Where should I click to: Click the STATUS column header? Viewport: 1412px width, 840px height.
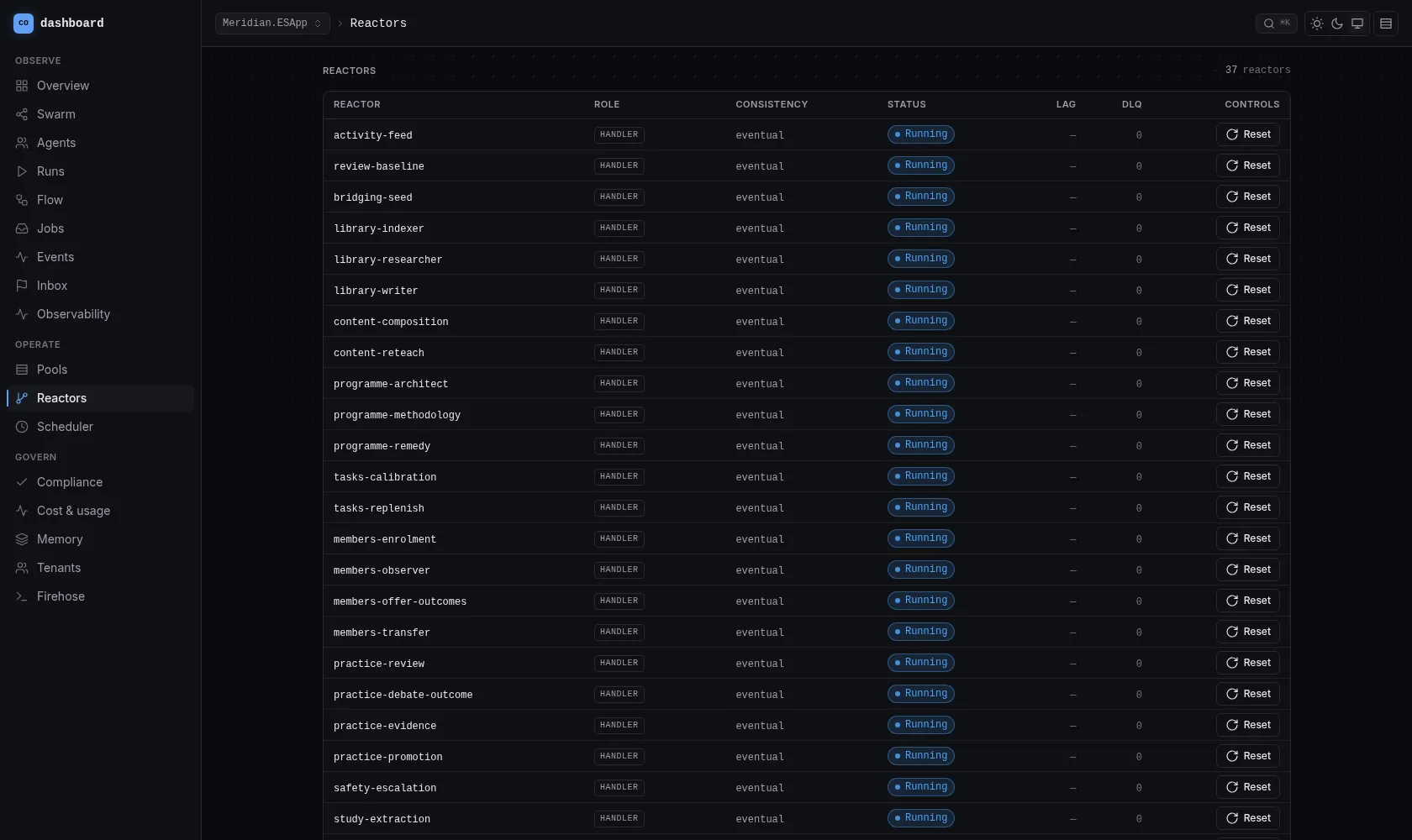906,104
